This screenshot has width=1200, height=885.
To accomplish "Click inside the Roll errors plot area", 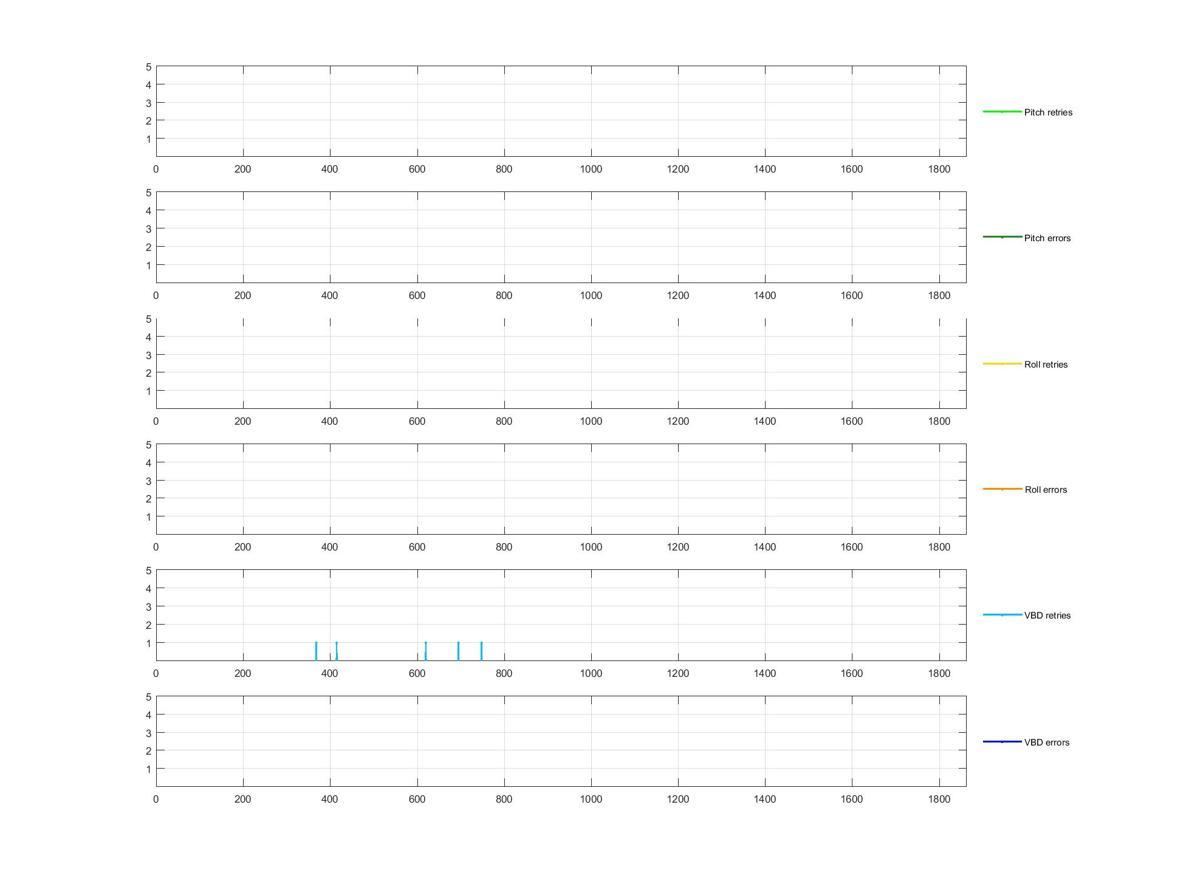I will [x=561, y=489].
